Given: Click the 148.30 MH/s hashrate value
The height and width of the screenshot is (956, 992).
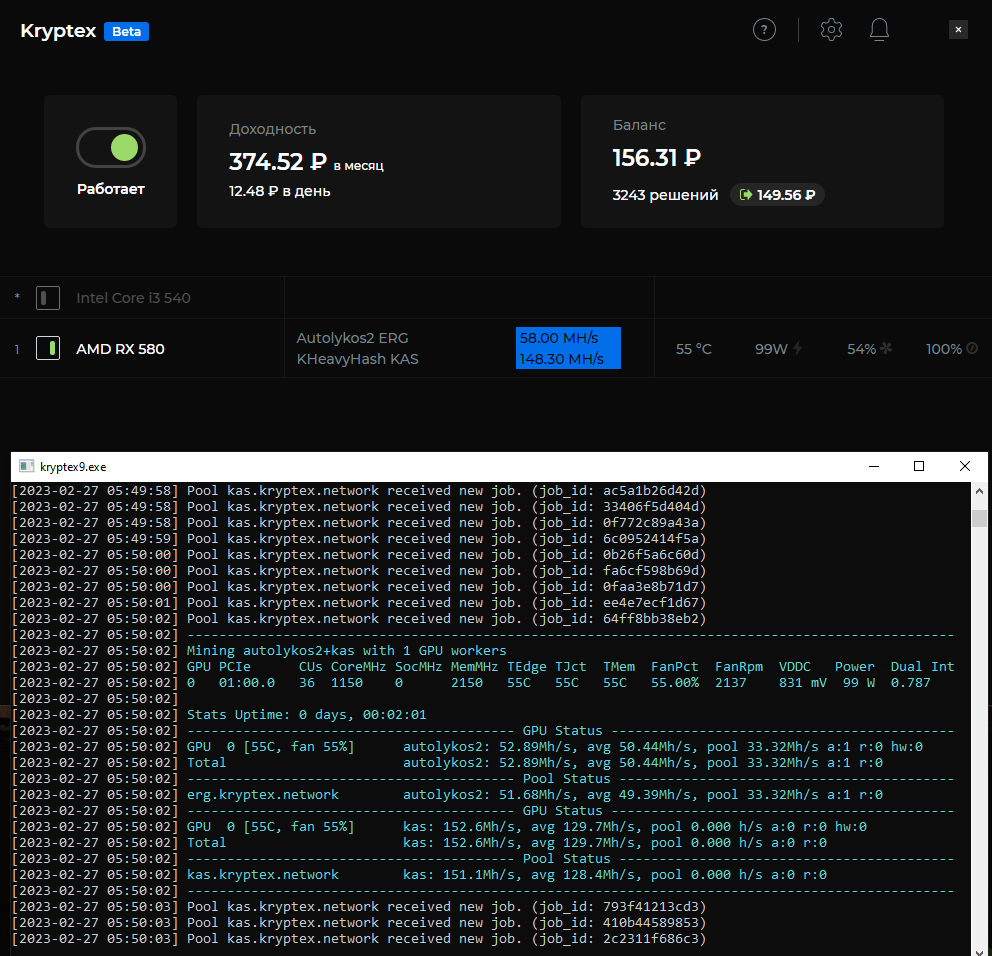Looking at the screenshot, I should [562, 359].
